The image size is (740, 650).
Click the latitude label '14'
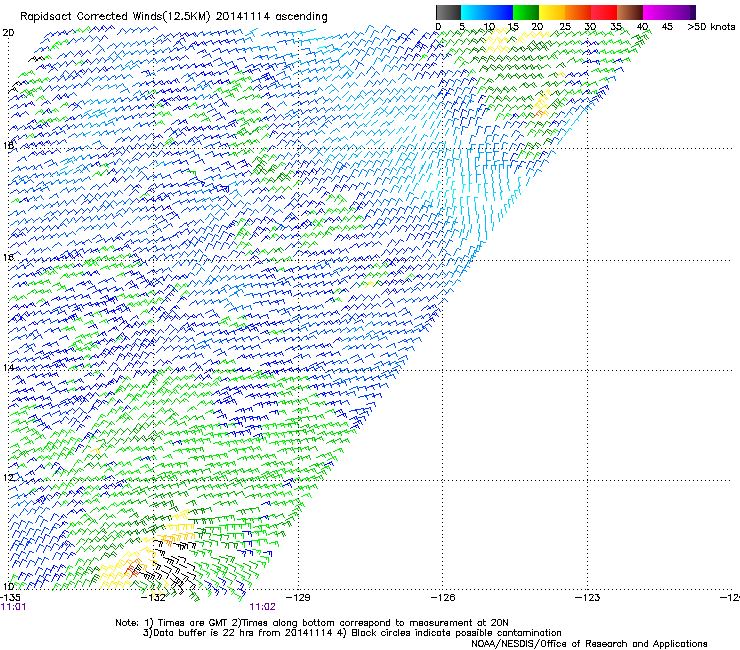tap(8, 367)
